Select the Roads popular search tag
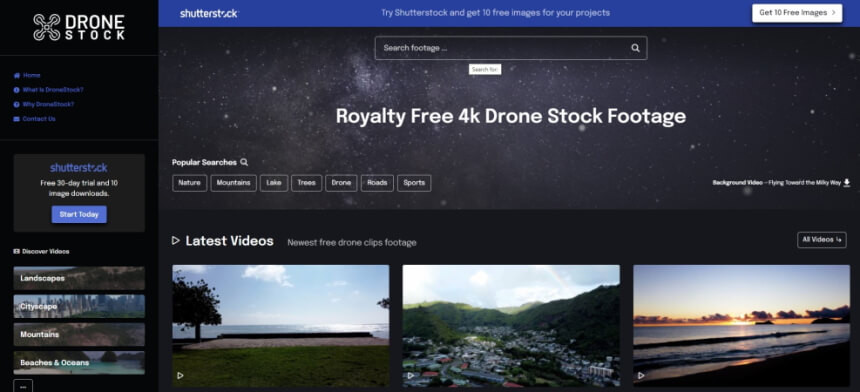This screenshot has height=392, width=860. [x=377, y=183]
